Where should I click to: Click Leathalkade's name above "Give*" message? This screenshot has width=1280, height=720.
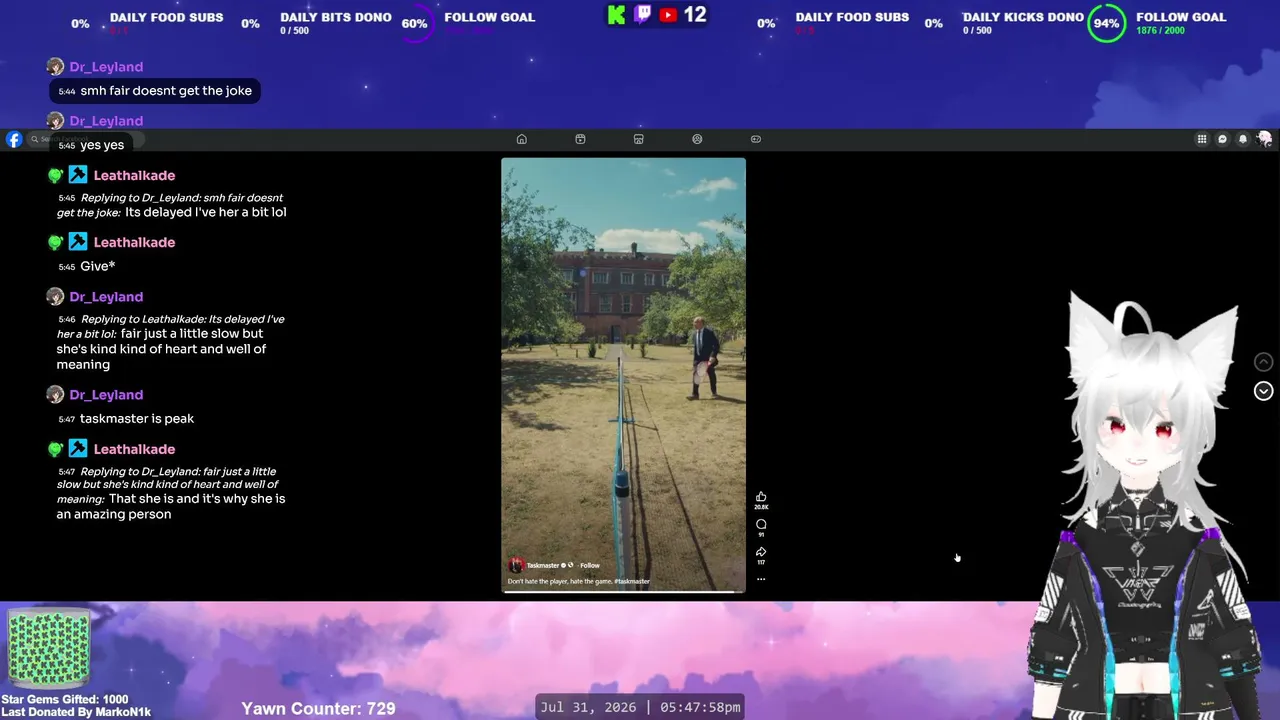pyautogui.click(x=134, y=243)
